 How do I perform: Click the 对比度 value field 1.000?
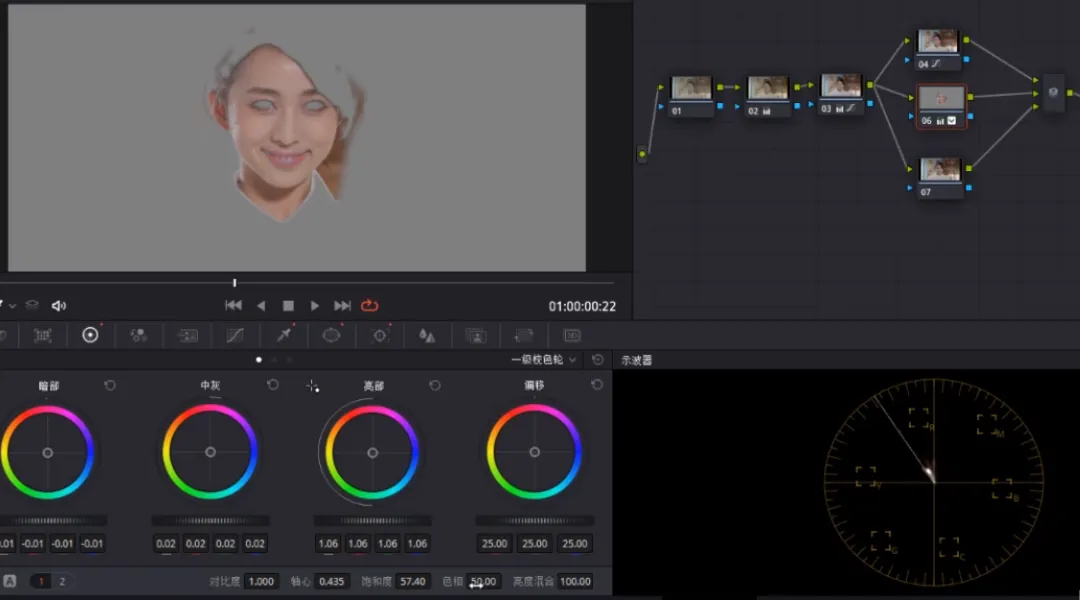click(x=261, y=581)
